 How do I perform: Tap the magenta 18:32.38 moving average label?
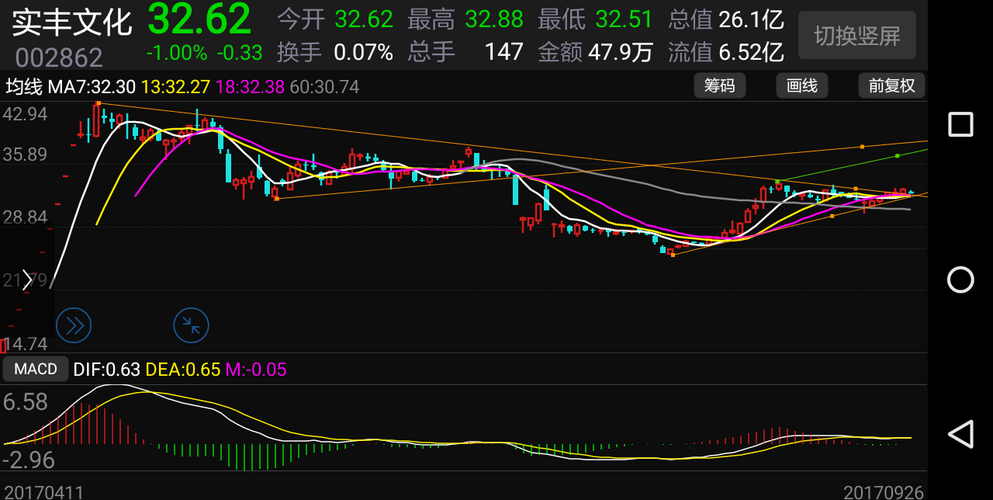[x=250, y=87]
